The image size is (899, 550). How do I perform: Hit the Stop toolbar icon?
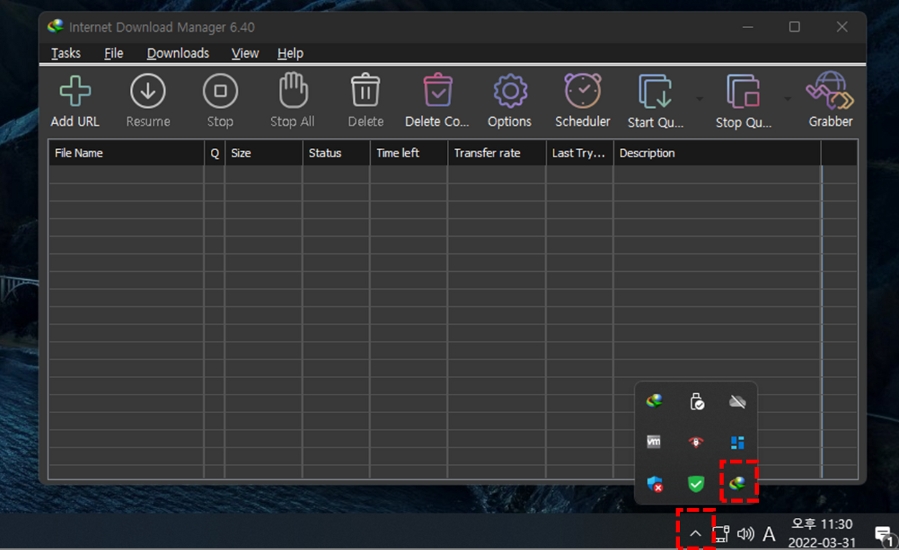pyautogui.click(x=220, y=100)
